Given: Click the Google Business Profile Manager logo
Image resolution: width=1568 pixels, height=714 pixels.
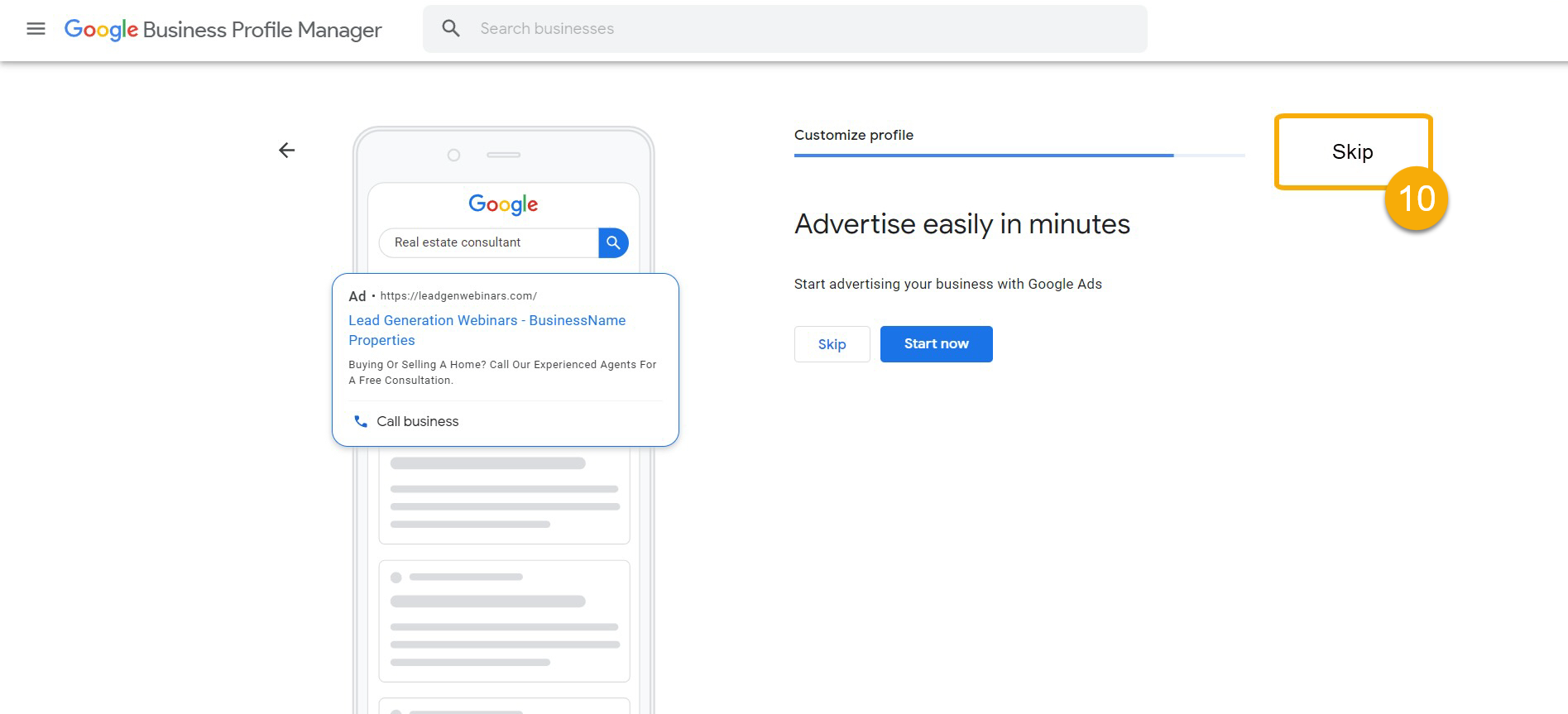Looking at the screenshot, I should click(x=223, y=30).
